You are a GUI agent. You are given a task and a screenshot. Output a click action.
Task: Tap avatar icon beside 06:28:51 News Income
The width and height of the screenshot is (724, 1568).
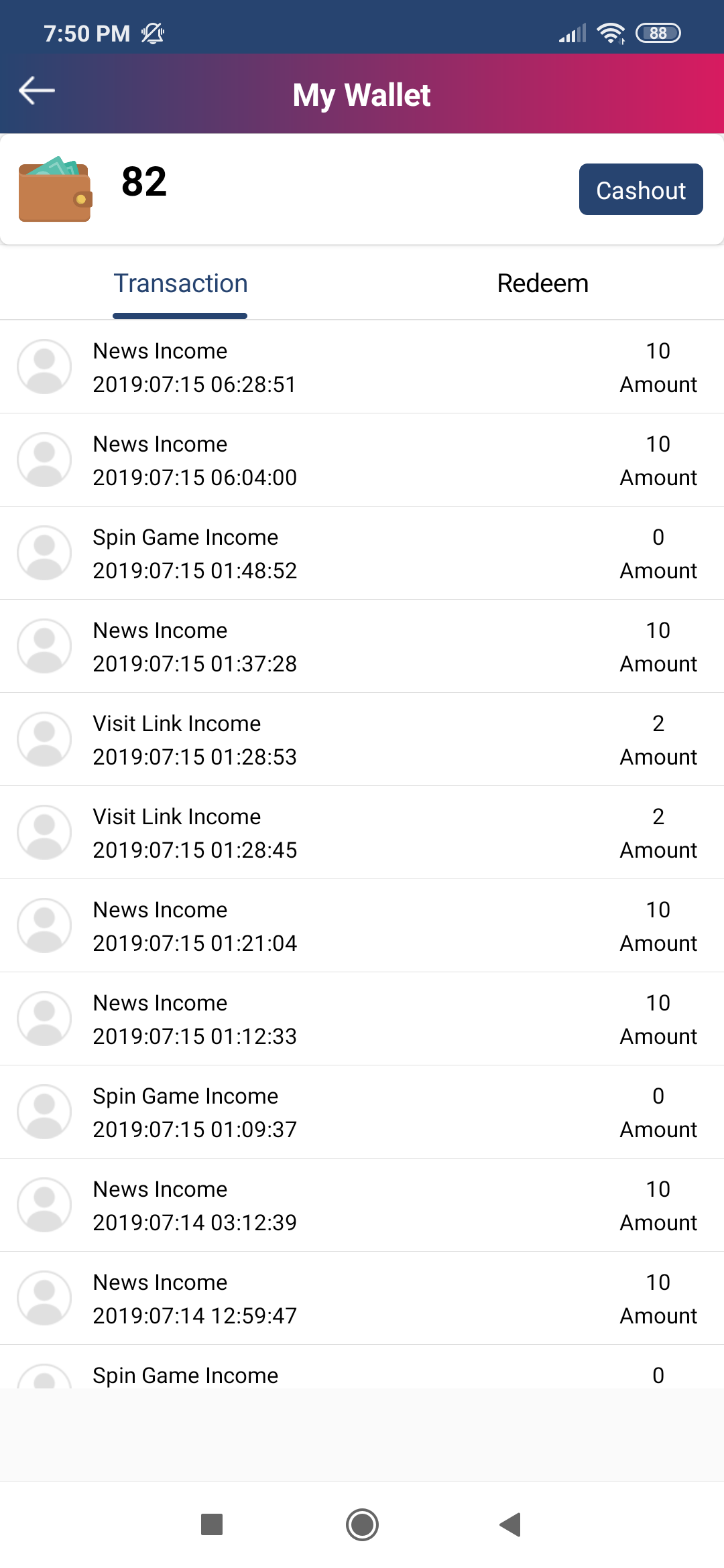click(x=44, y=367)
